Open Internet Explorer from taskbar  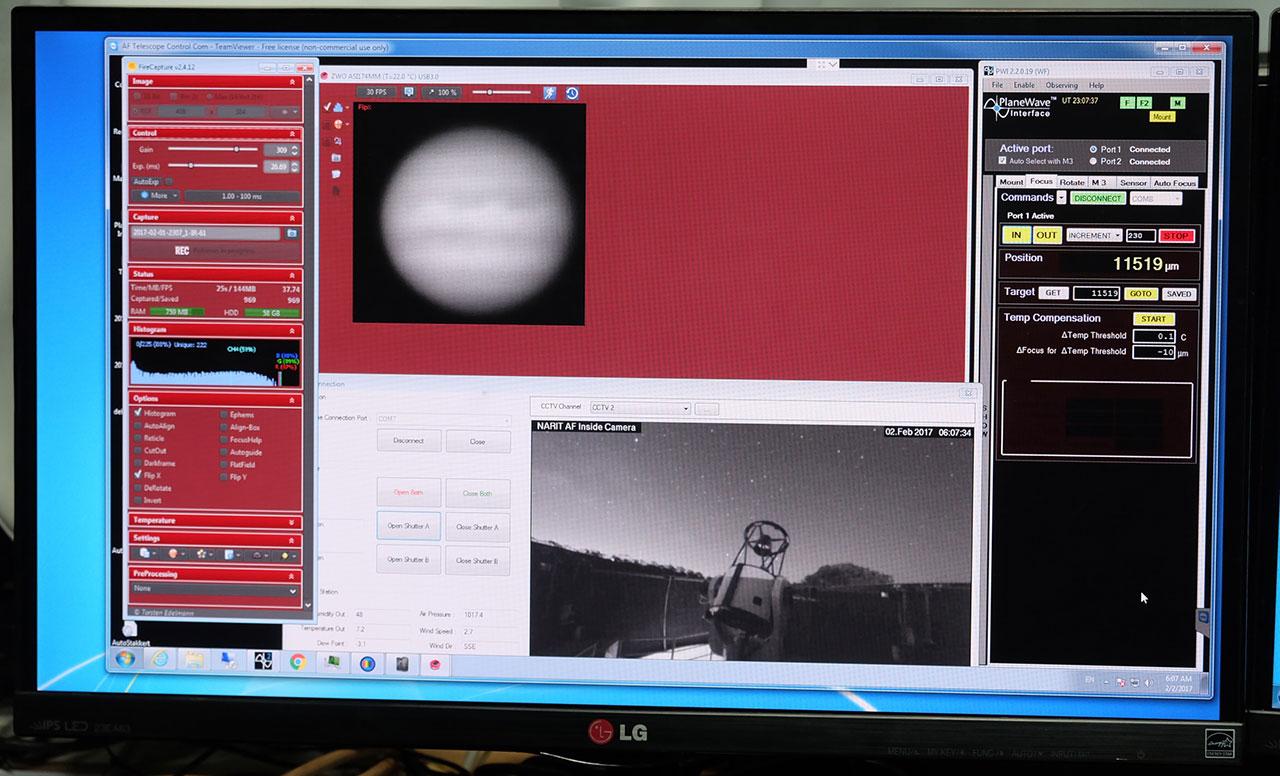click(159, 660)
